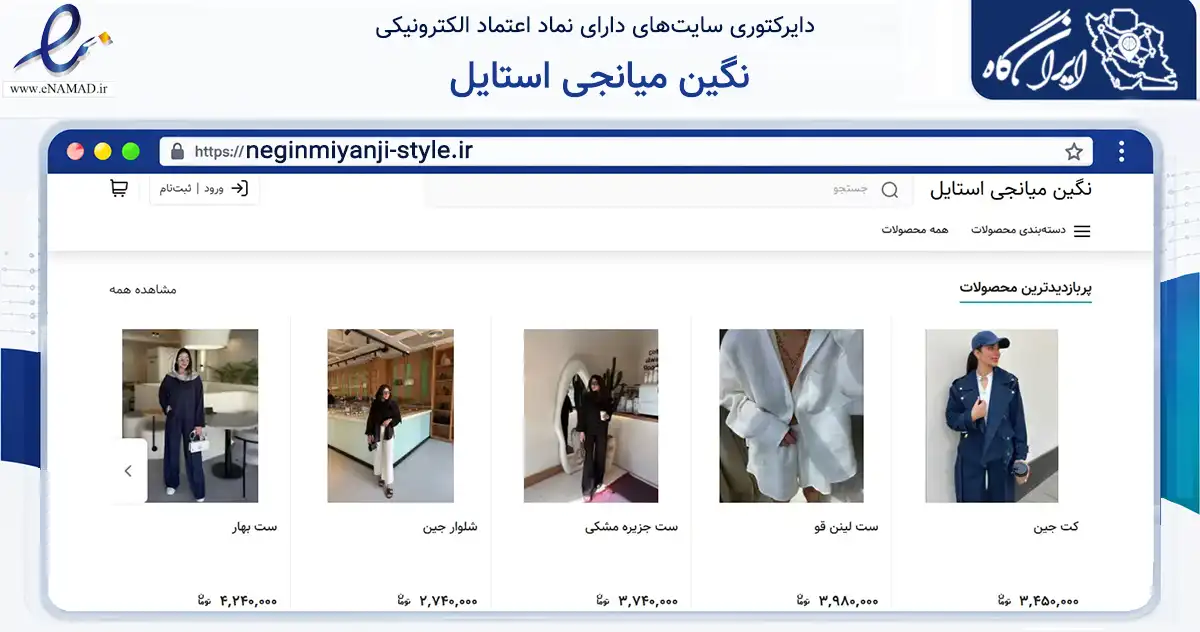Focus the جستجو search field
The height and width of the screenshot is (632, 1200).
click(x=668, y=189)
